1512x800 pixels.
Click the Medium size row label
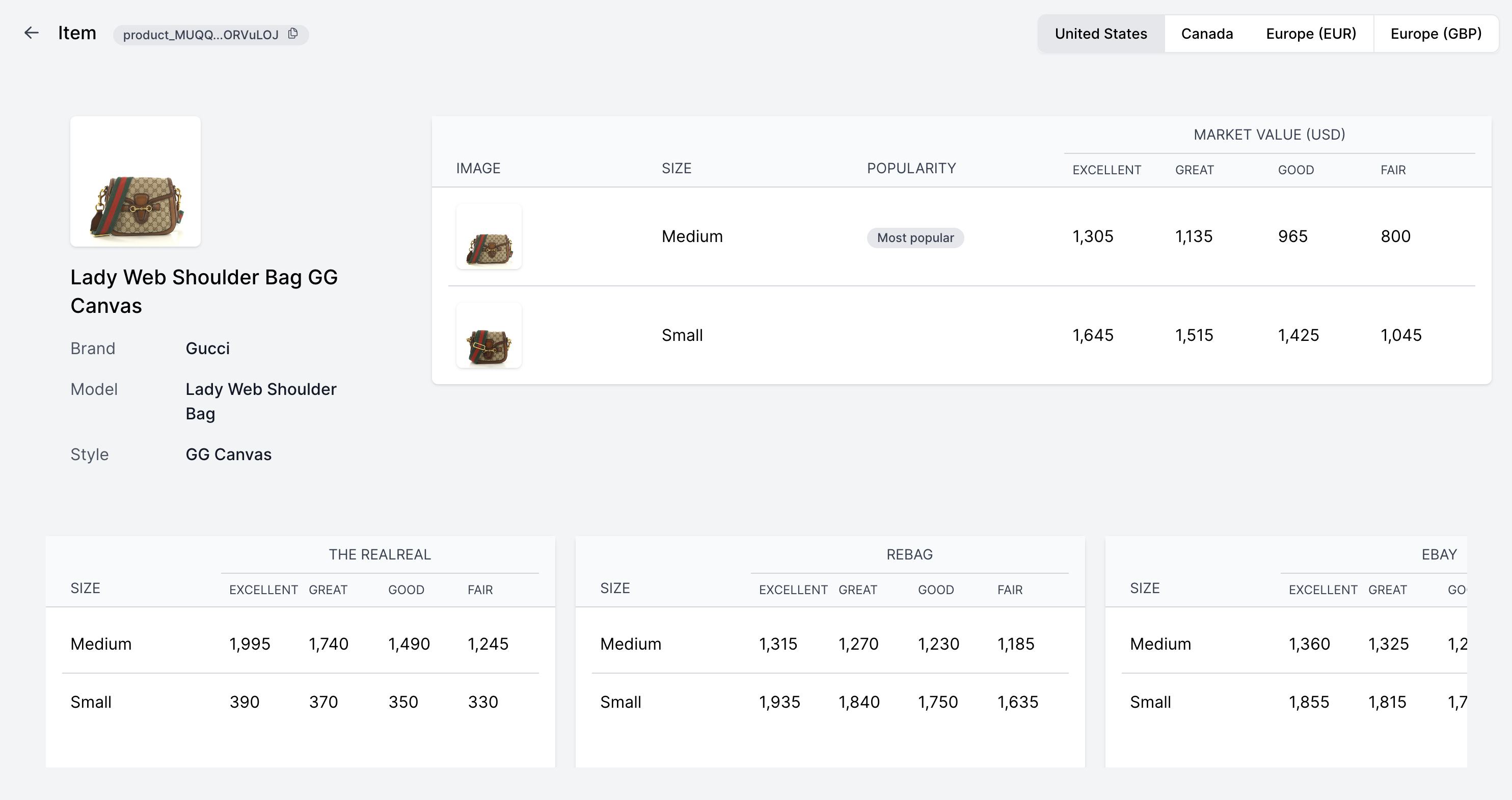(692, 236)
